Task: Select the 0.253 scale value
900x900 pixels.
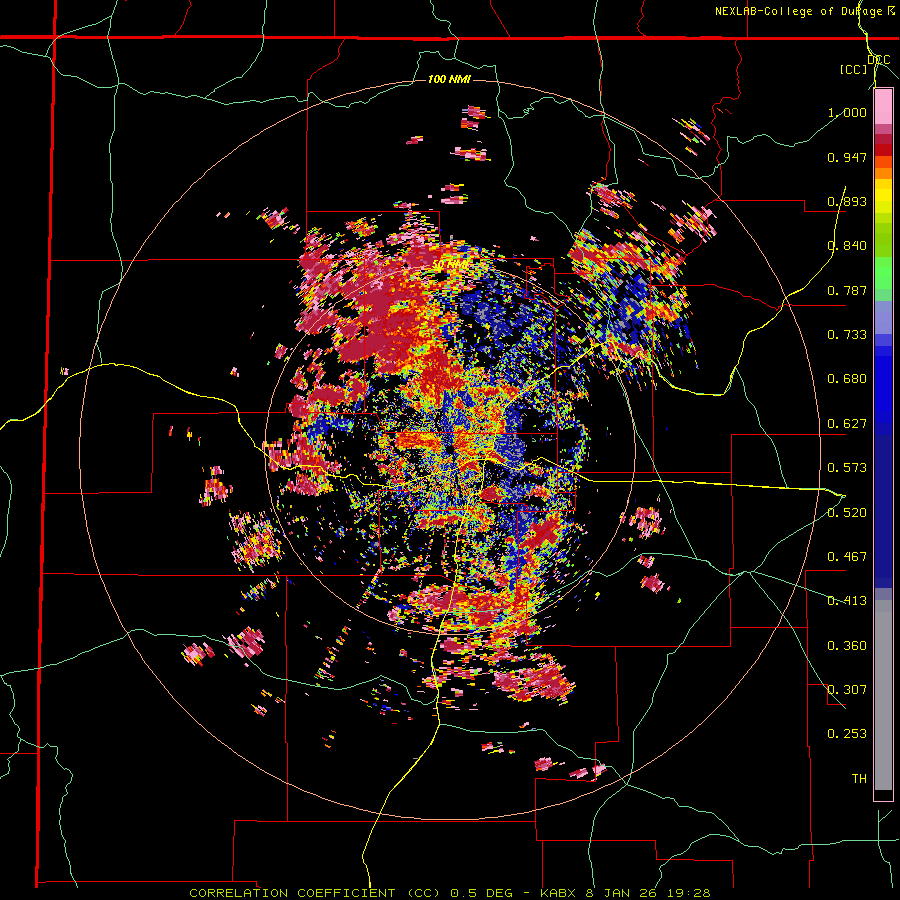Action: pos(847,734)
